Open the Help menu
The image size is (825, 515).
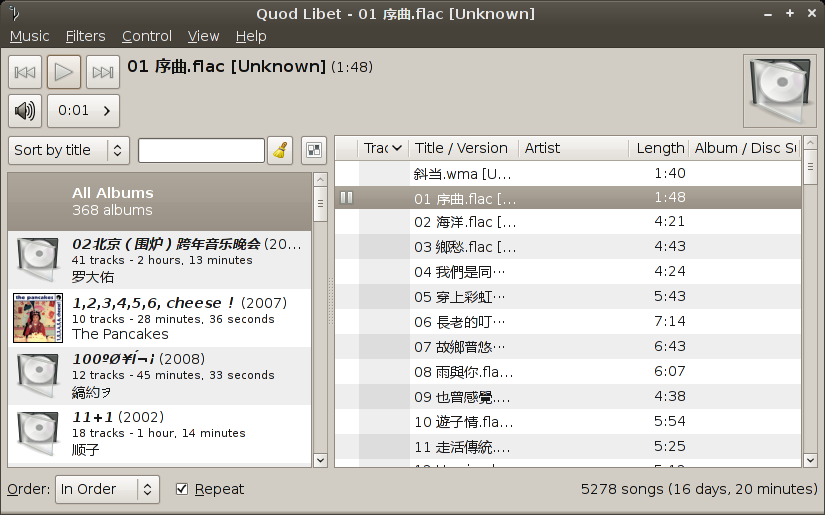(x=251, y=36)
